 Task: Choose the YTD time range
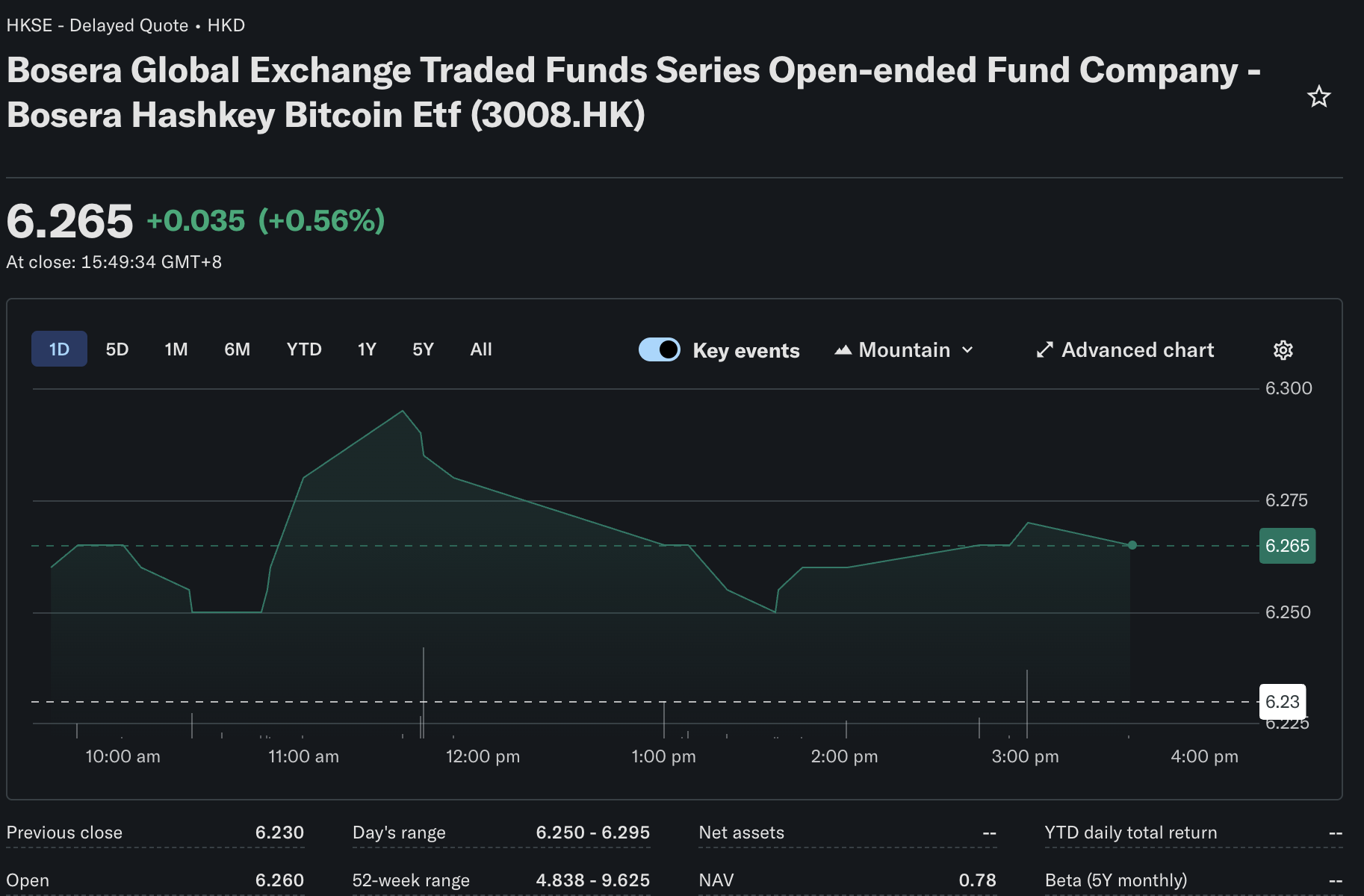304,349
